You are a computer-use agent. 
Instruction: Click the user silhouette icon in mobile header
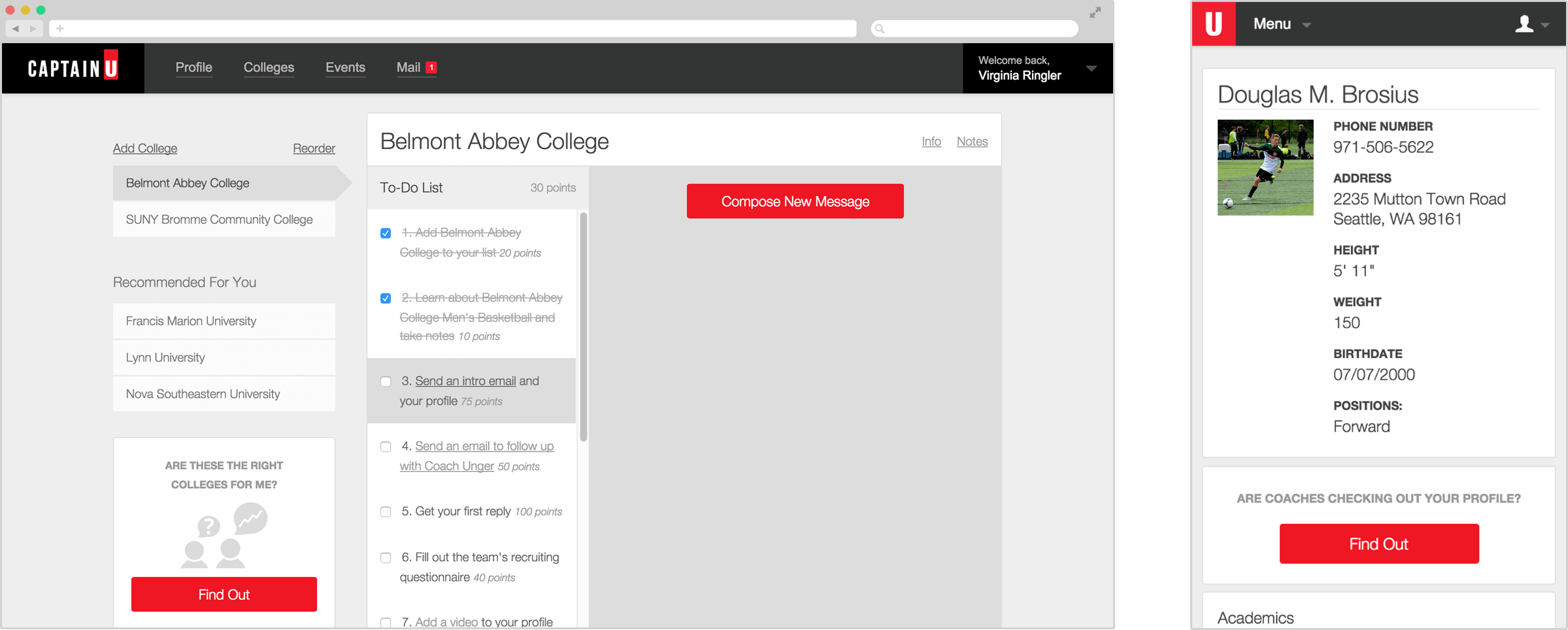point(1524,24)
